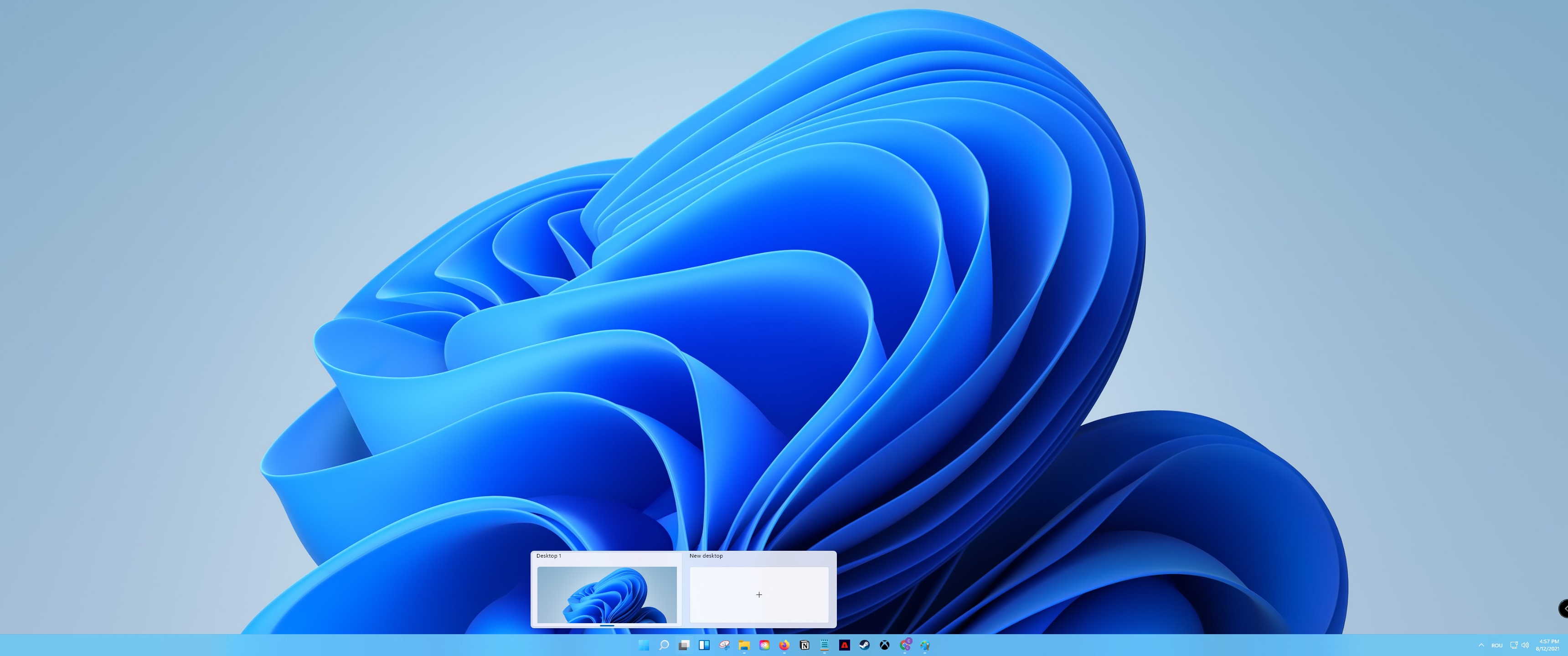The width and height of the screenshot is (1568, 656).
Task: Select the Desktop 1 thumbnail
Action: [x=606, y=594]
